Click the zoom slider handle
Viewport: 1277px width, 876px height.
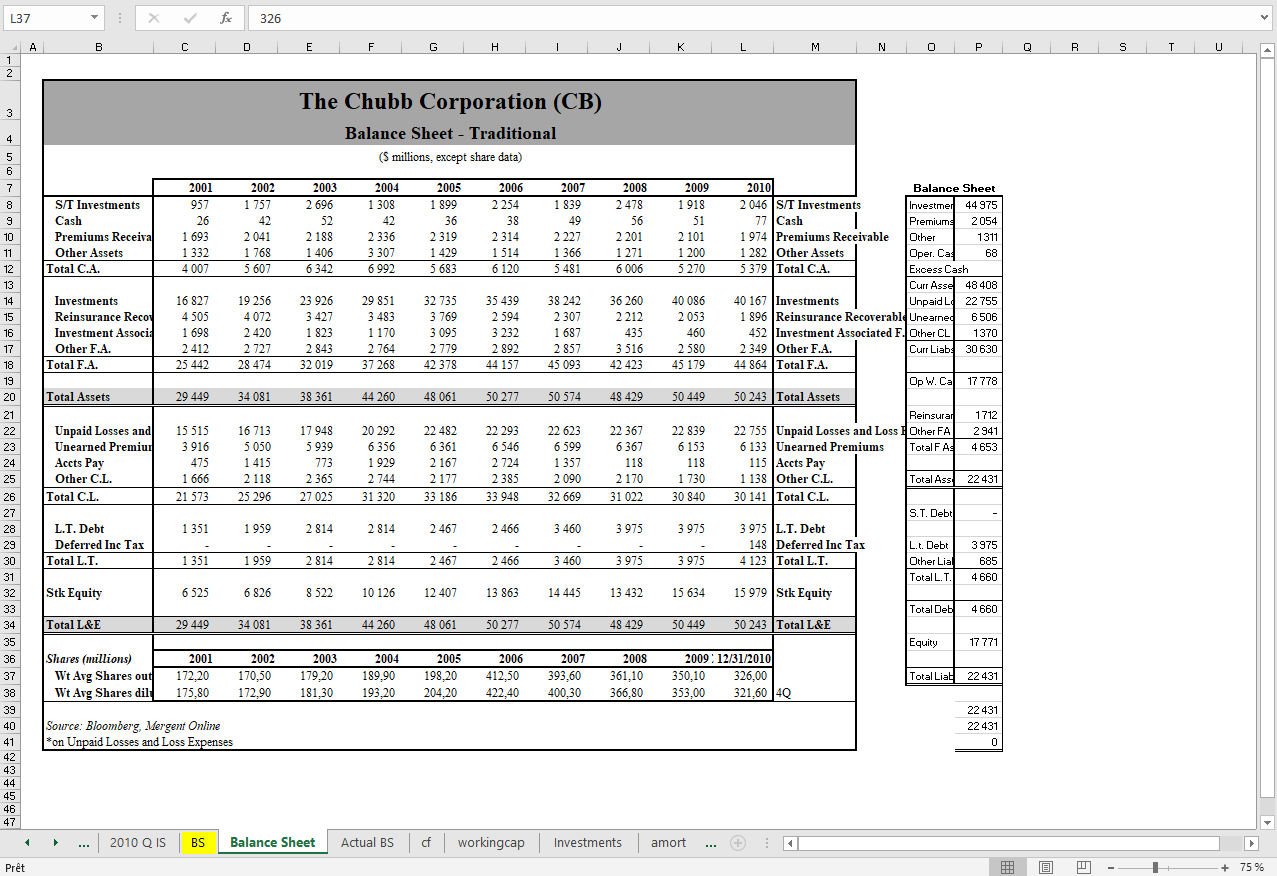click(1155, 868)
